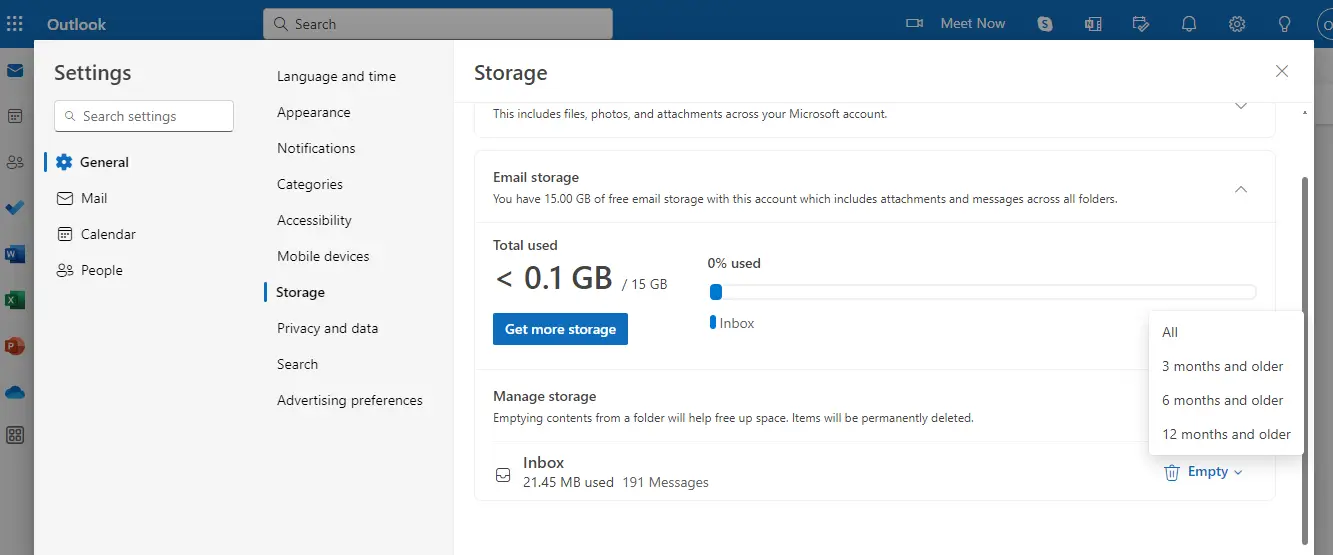Open the Empty dropdown for Inbox
The height and width of the screenshot is (555, 1333).
[1205, 472]
